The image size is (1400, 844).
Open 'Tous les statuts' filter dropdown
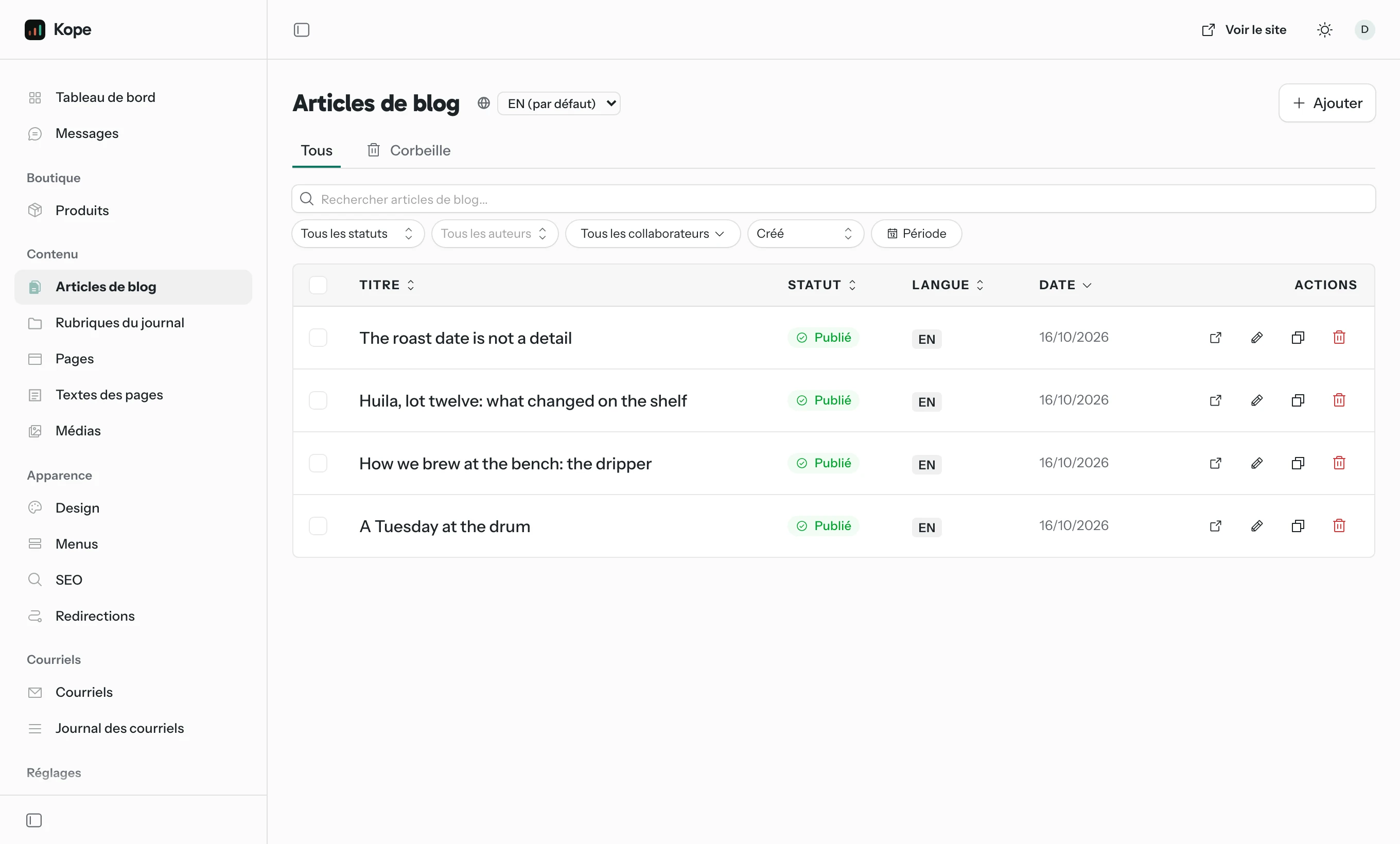[358, 234]
